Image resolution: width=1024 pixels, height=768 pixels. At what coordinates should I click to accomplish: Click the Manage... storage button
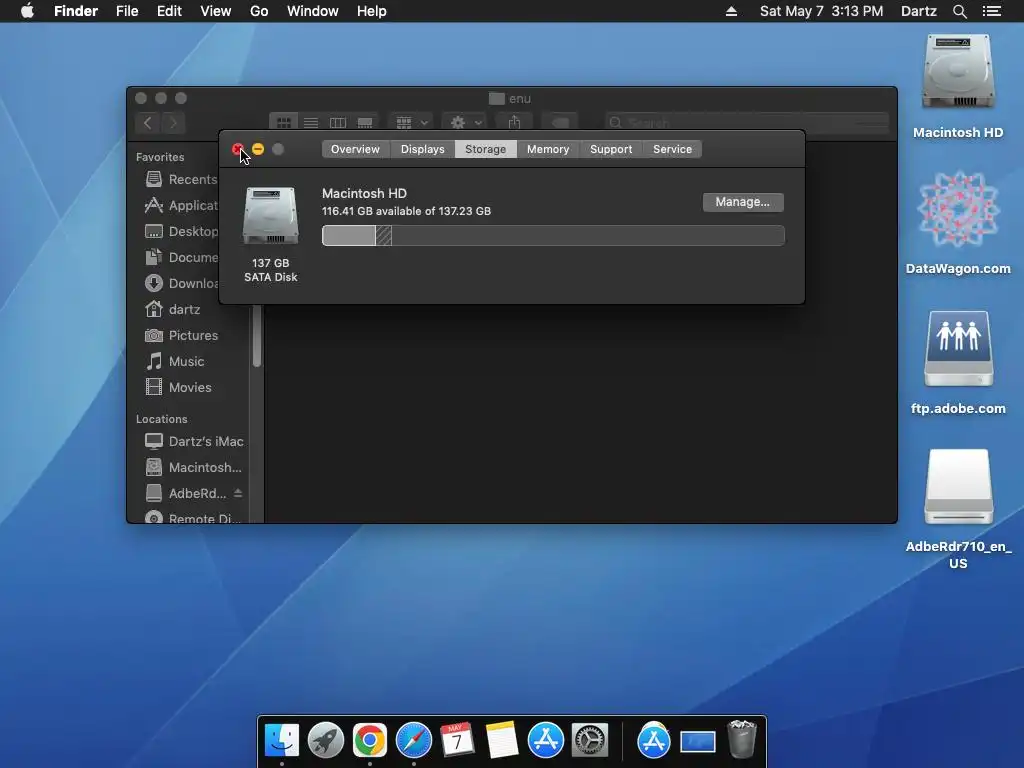tap(743, 202)
